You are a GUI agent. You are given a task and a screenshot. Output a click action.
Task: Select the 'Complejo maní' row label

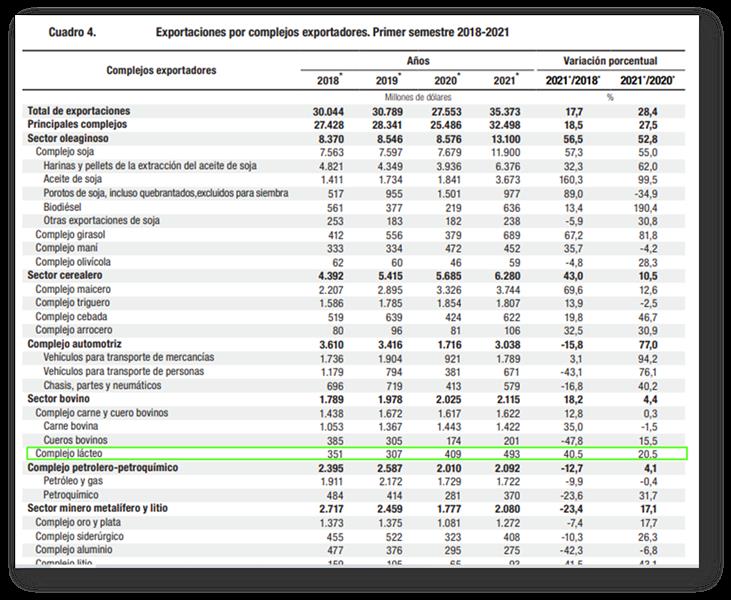tap(68, 248)
